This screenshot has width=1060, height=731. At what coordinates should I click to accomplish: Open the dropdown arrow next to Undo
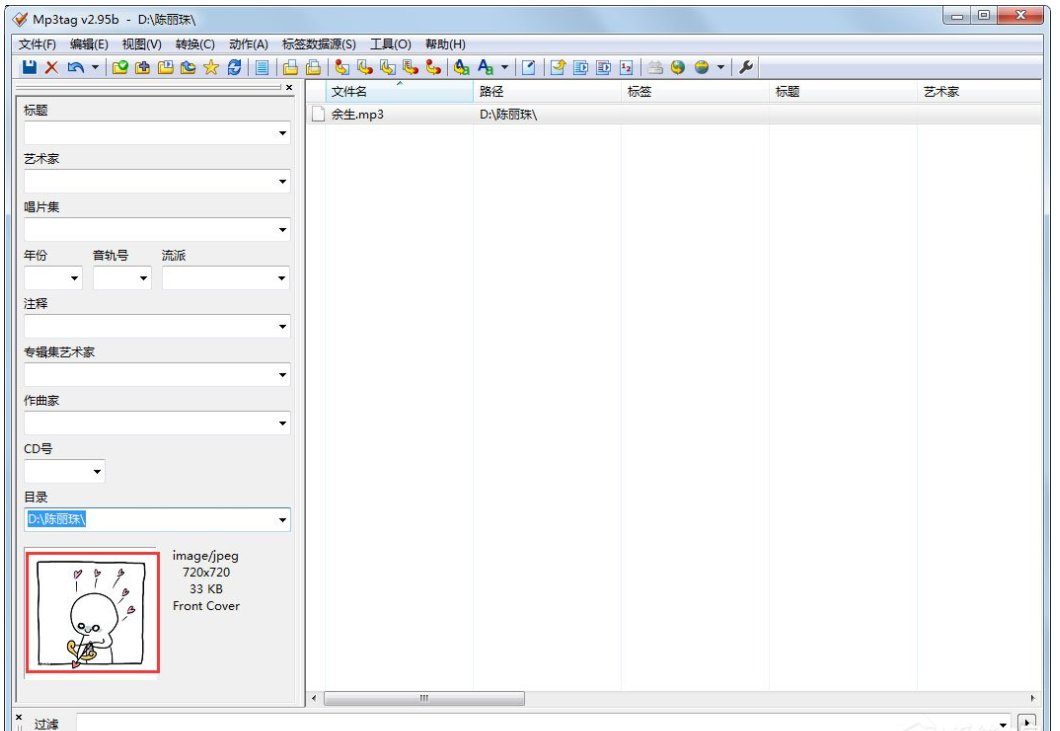(x=95, y=67)
